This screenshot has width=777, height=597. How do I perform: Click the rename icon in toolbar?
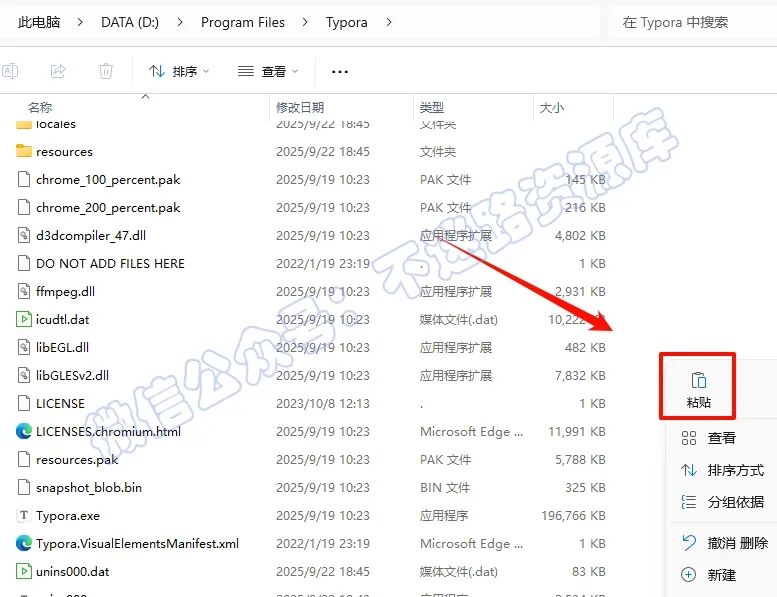click(x=10, y=71)
